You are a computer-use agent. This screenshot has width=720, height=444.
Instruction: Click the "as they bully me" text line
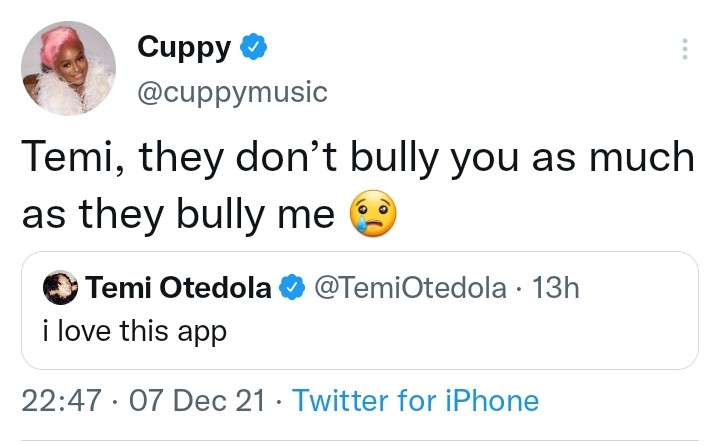click(178, 214)
